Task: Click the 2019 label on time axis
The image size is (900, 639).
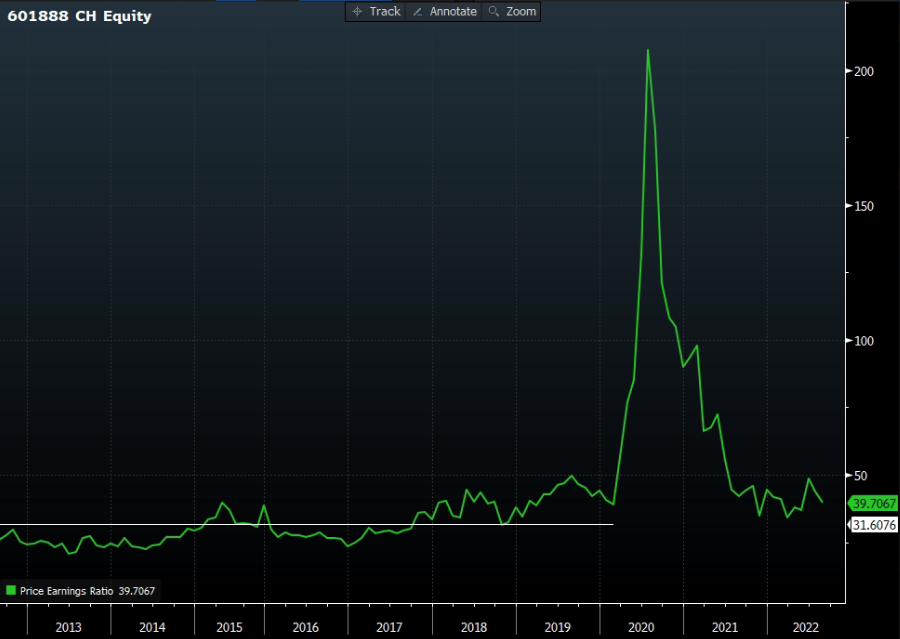Action: [557, 627]
